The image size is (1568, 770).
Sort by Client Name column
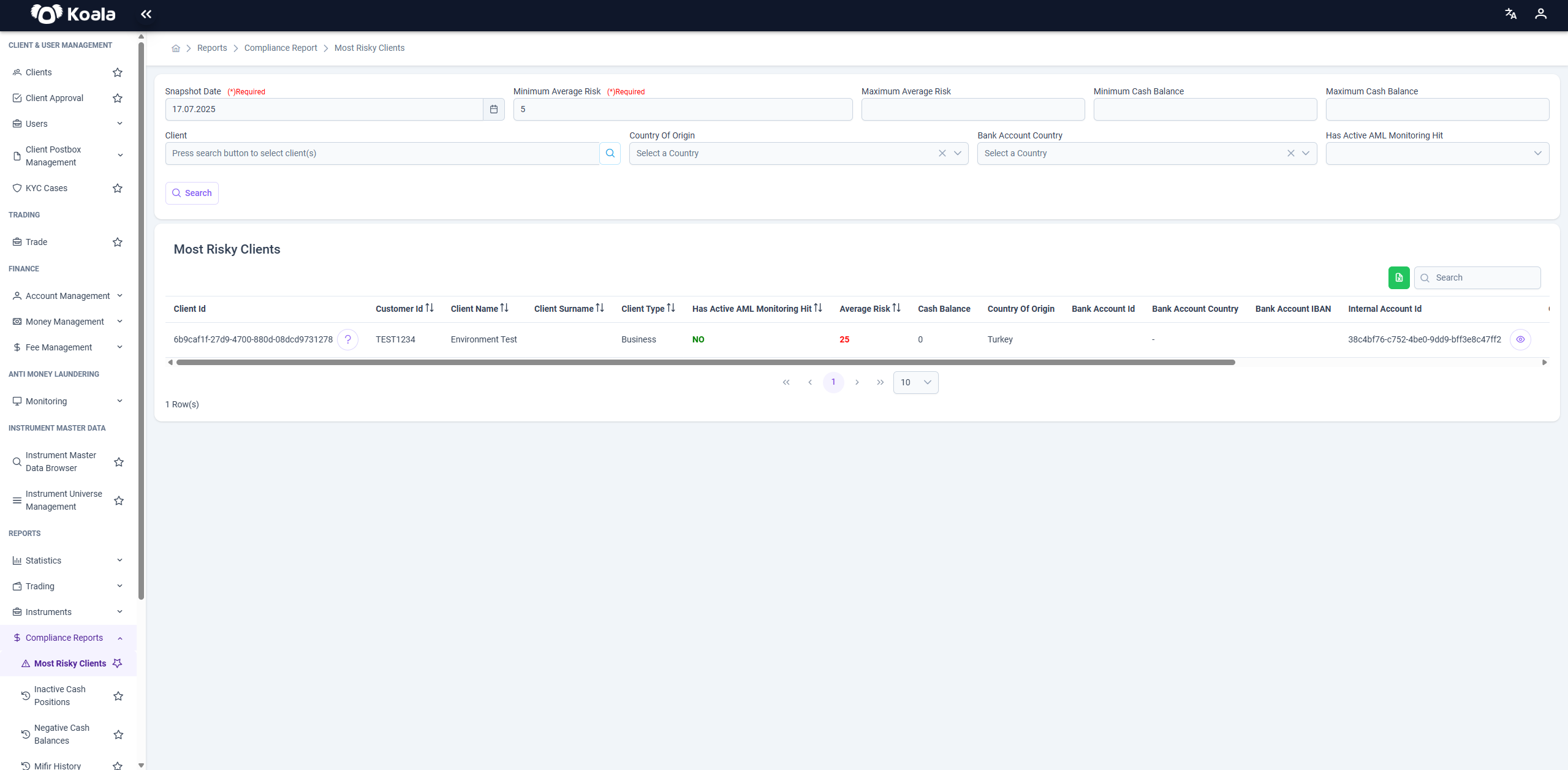(x=504, y=308)
